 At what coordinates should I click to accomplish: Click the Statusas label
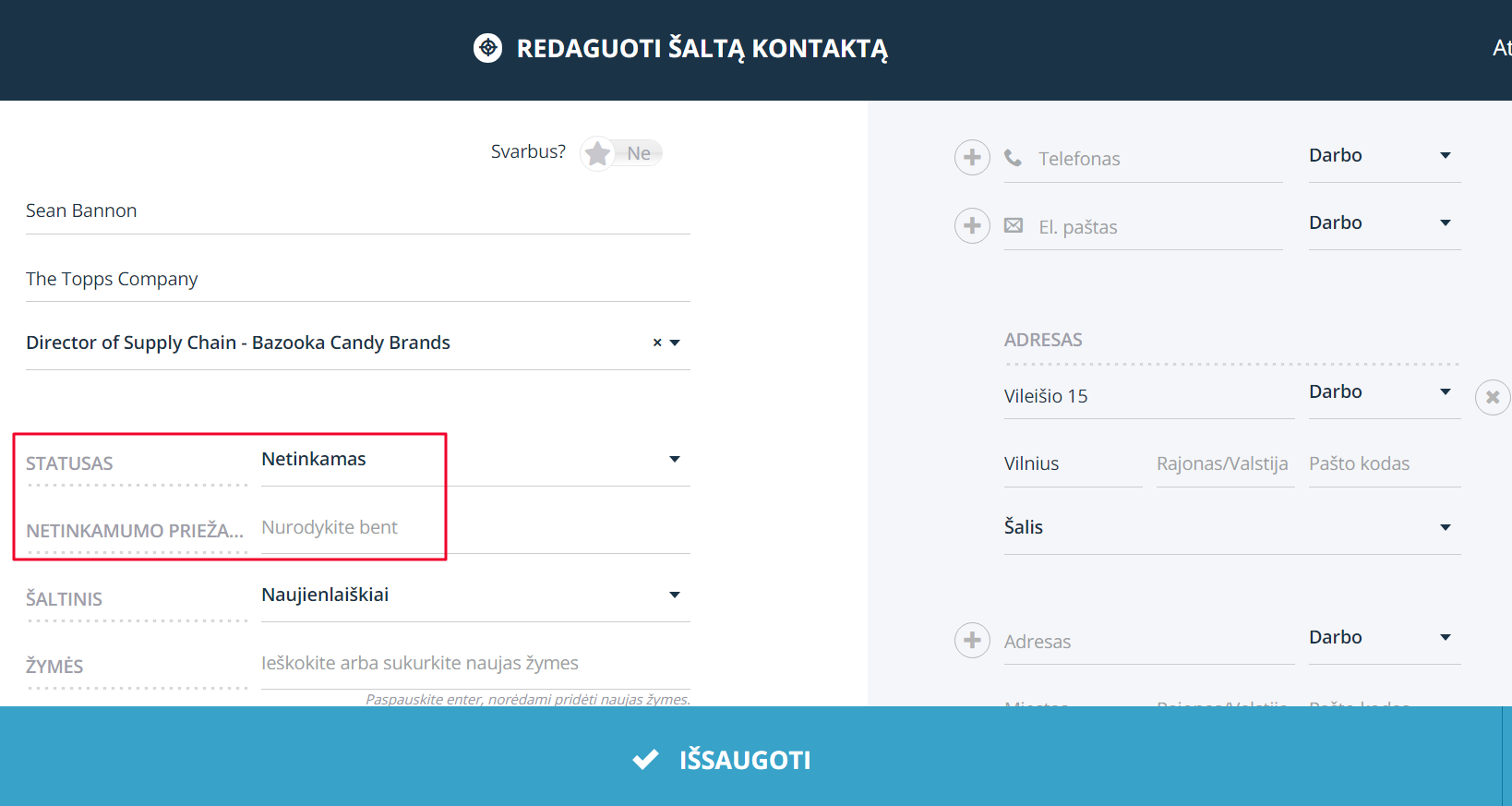69,463
